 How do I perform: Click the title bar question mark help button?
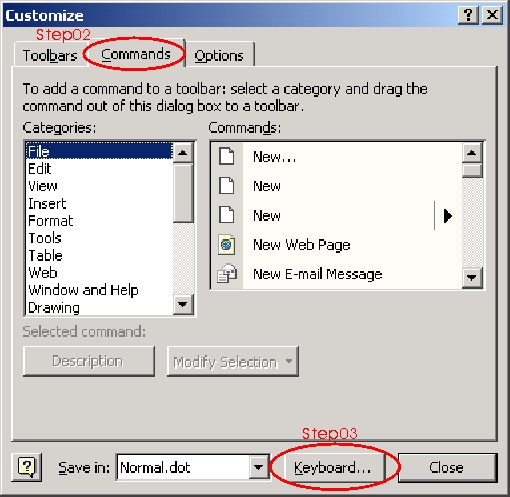(x=468, y=15)
